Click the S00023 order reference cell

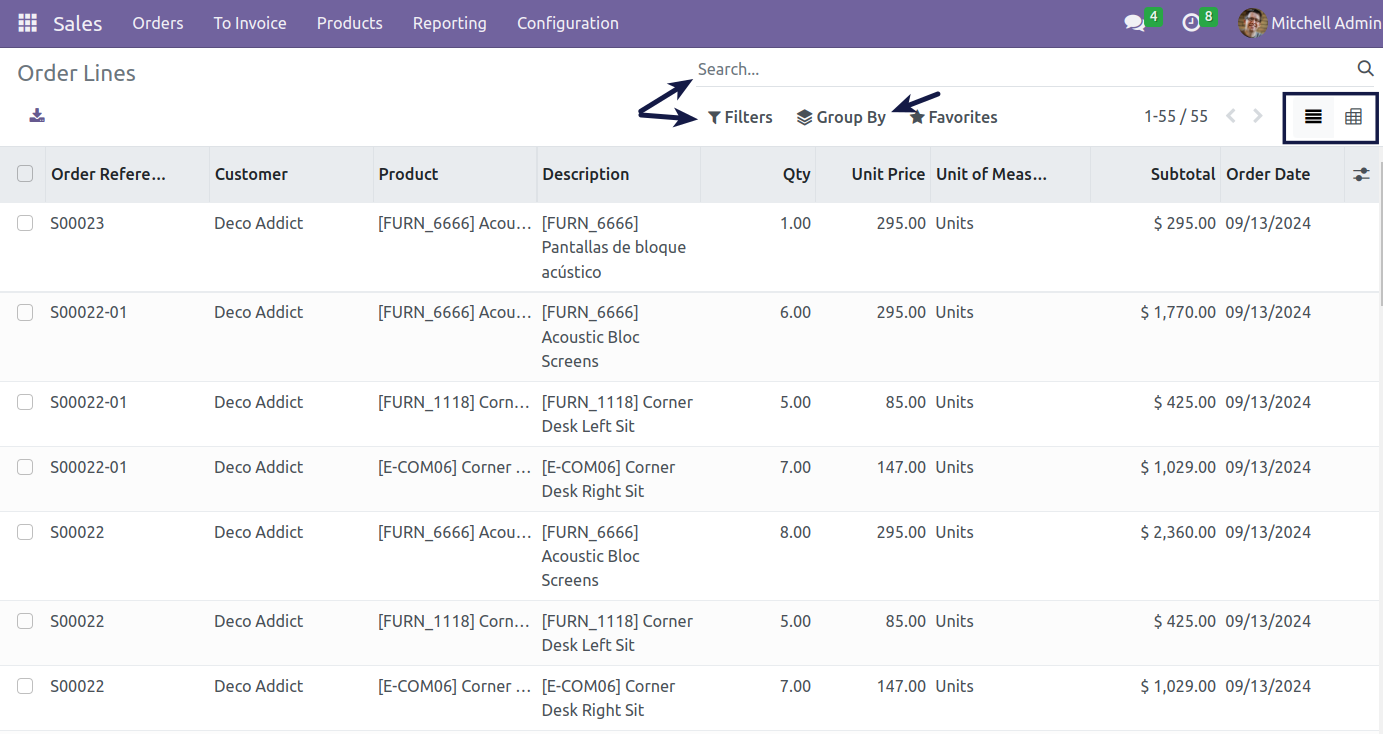click(77, 223)
